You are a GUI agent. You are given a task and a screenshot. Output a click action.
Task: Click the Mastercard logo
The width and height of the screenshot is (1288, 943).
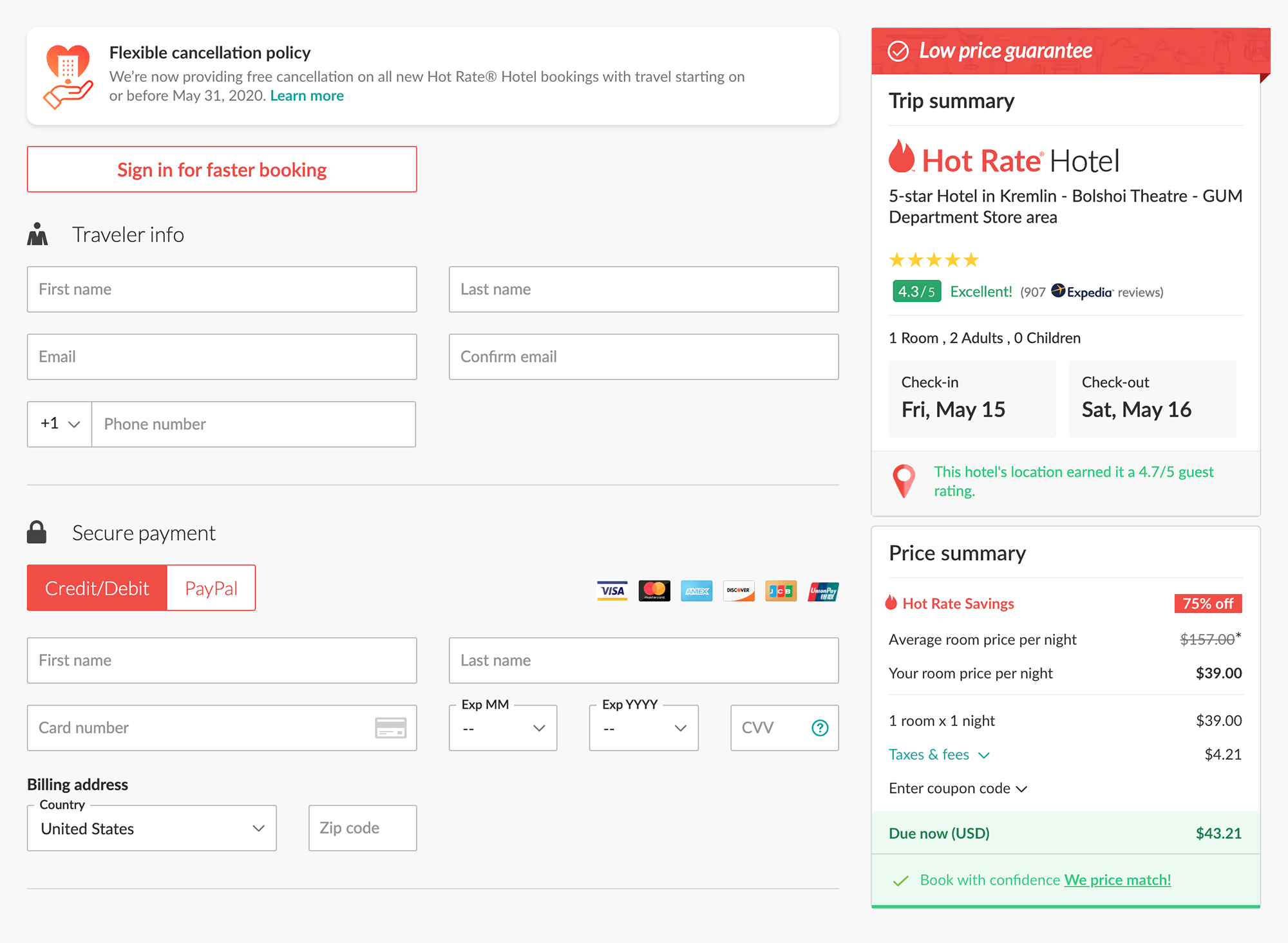pos(654,591)
